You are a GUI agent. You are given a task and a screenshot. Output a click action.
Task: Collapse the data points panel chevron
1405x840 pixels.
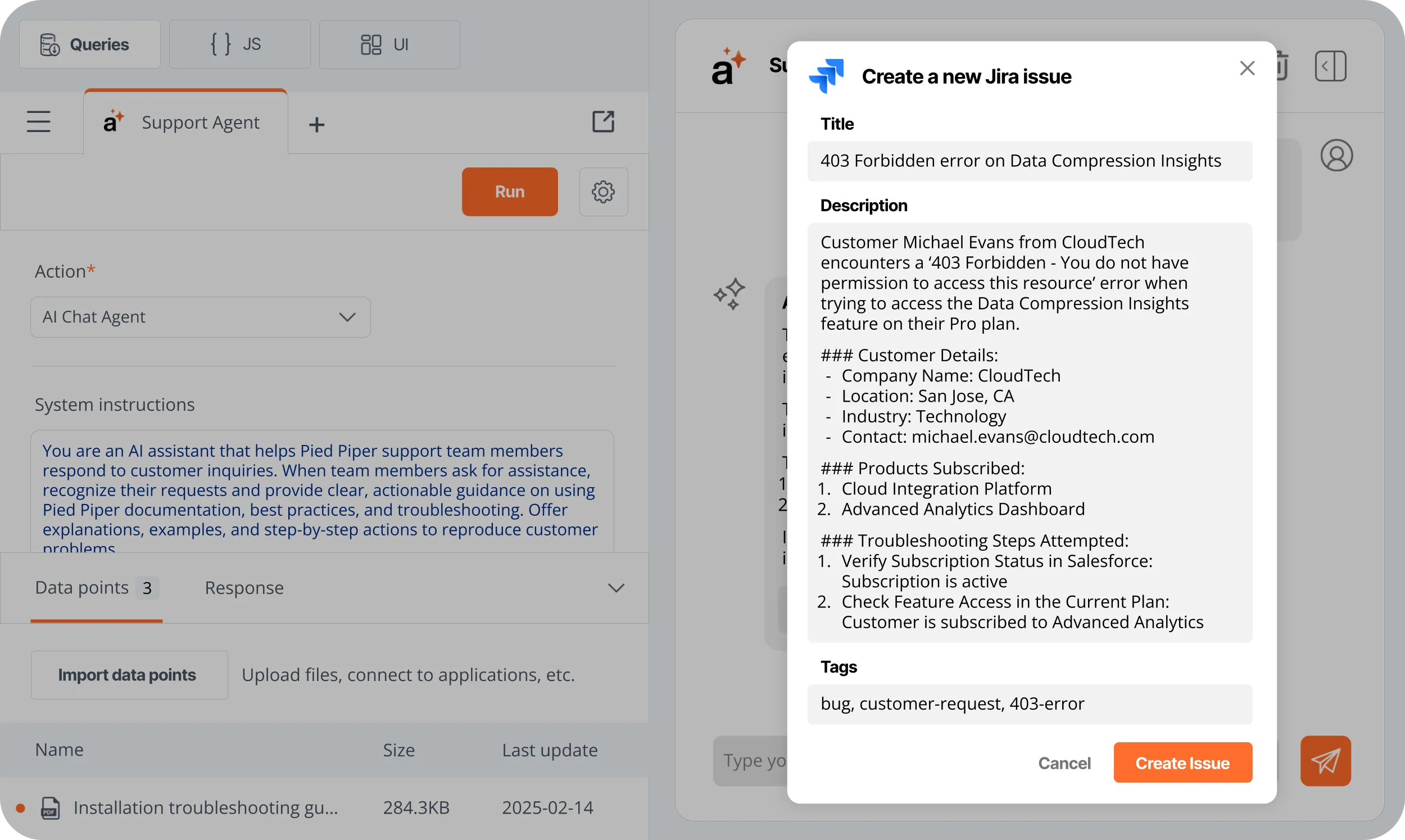point(616,588)
